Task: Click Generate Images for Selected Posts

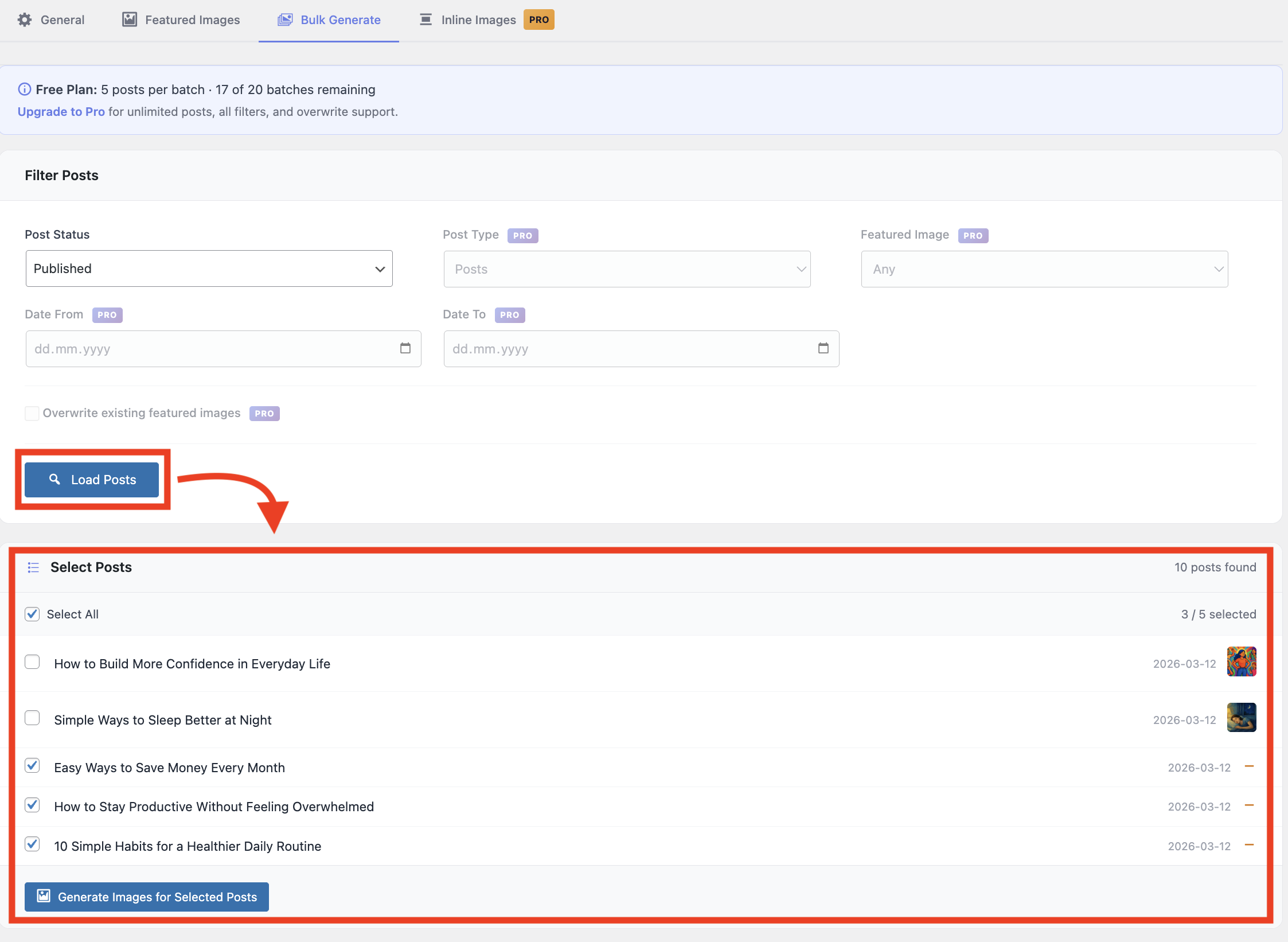Action: (147, 897)
